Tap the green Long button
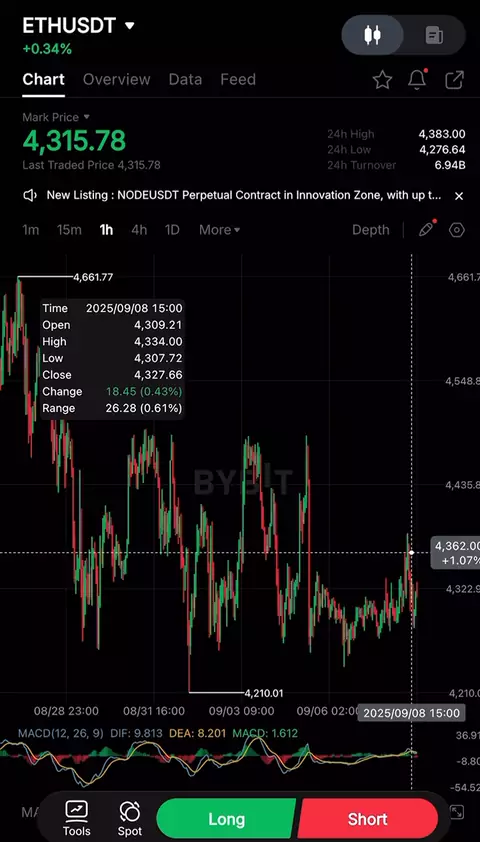The image size is (480, 842). coord(226,819)
